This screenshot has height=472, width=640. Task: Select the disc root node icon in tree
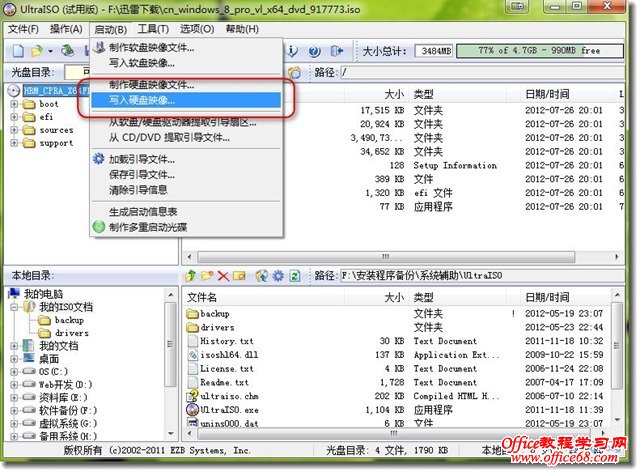click(14, 91)
